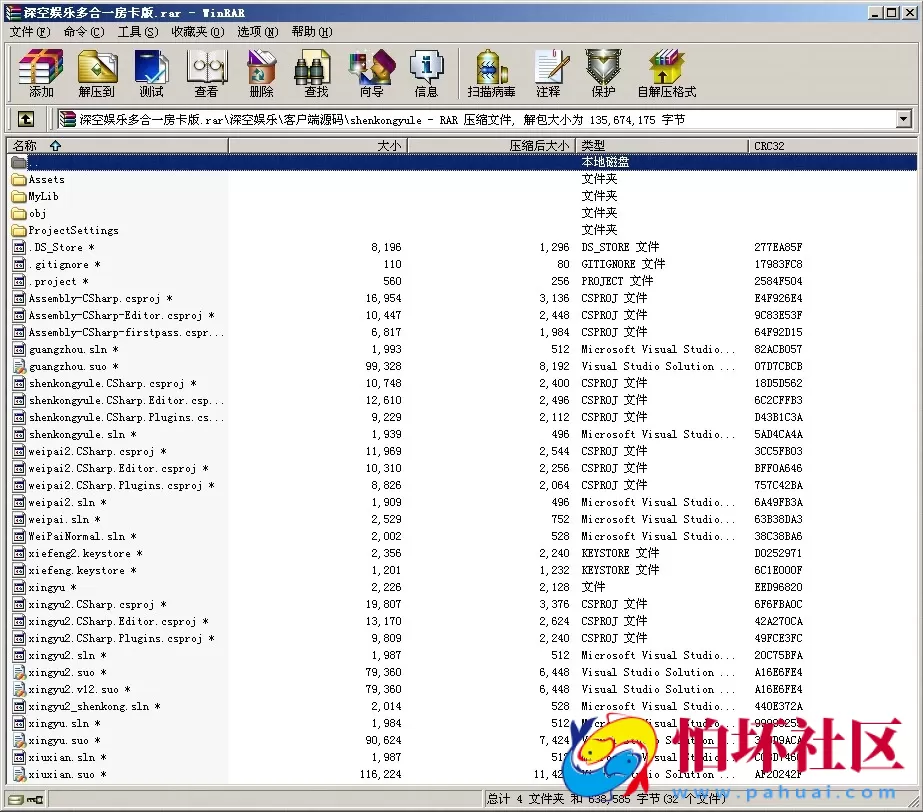This screenshot has width=923, height=812.
Task: Click the View (查看) toolbar icon
Action: [x=206, y=73]
